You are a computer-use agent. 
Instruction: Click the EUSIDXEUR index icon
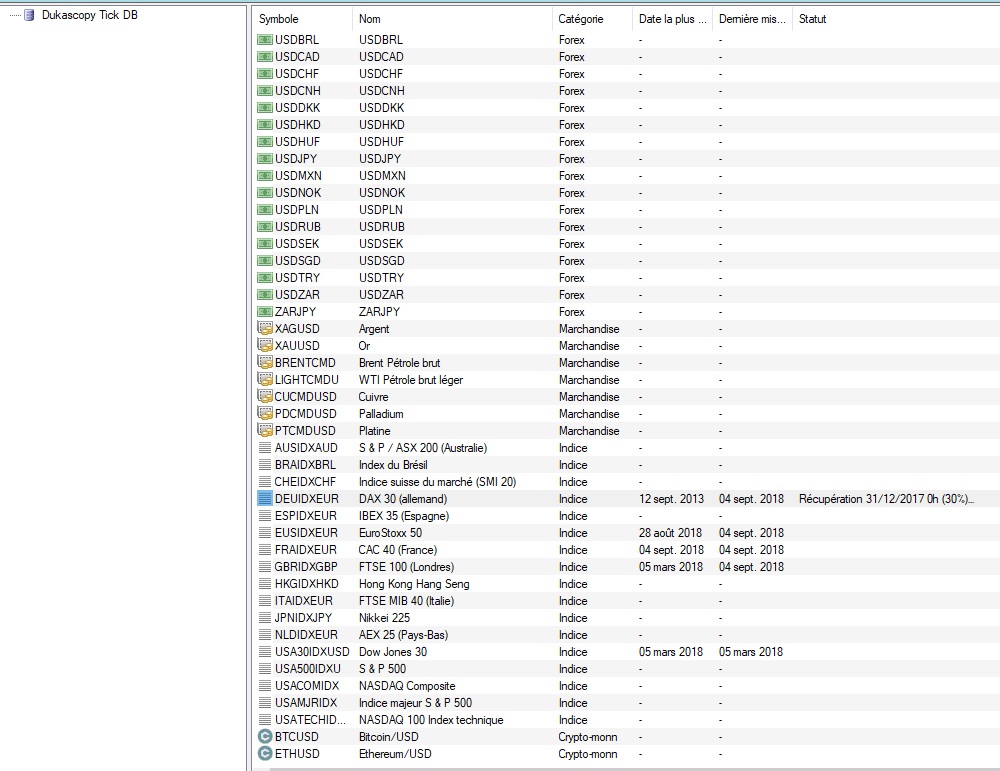point(265,532)
